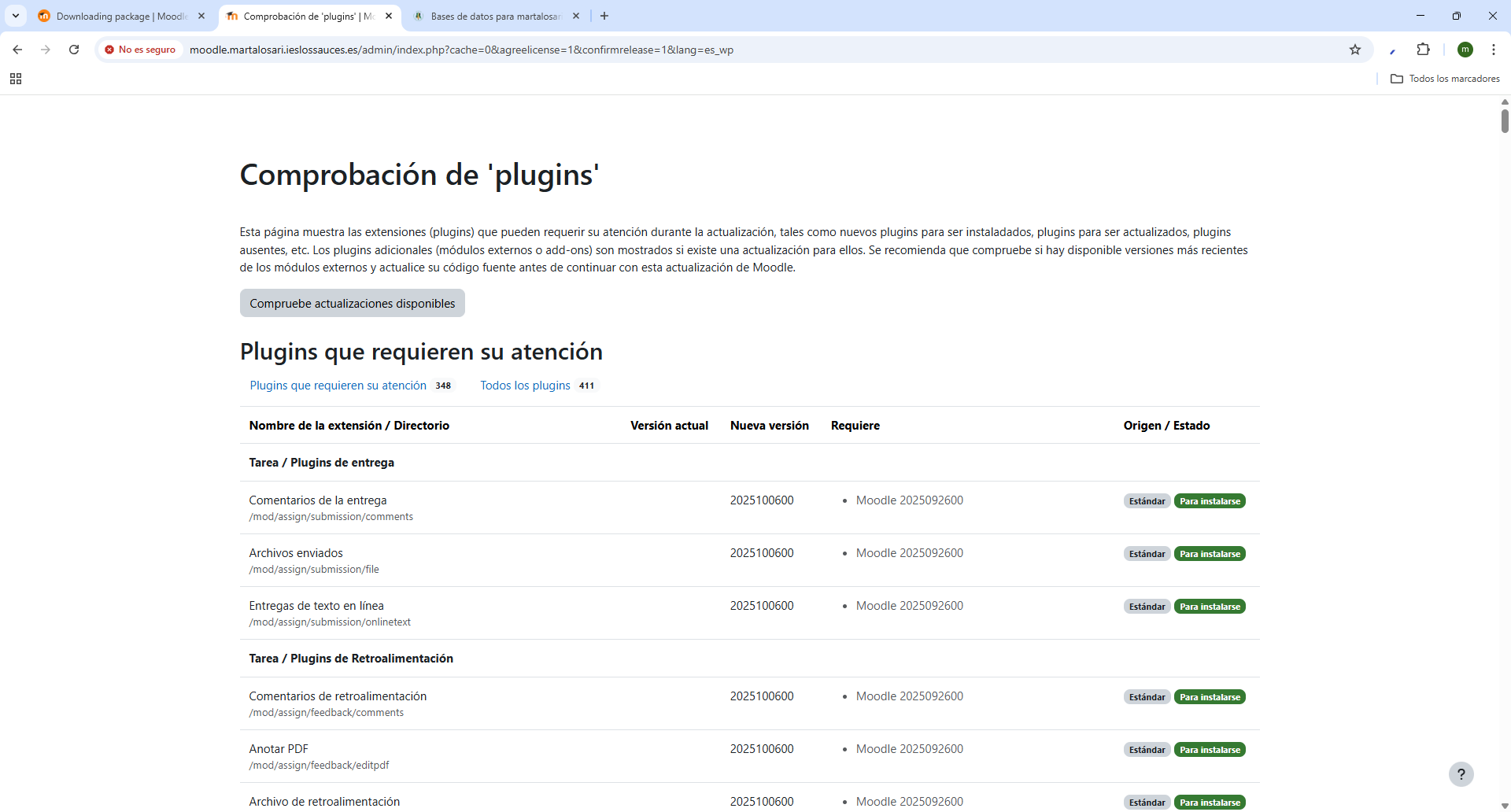
Task: Open 'Todos los plugins' link
Action: click(x=526, y=386)
